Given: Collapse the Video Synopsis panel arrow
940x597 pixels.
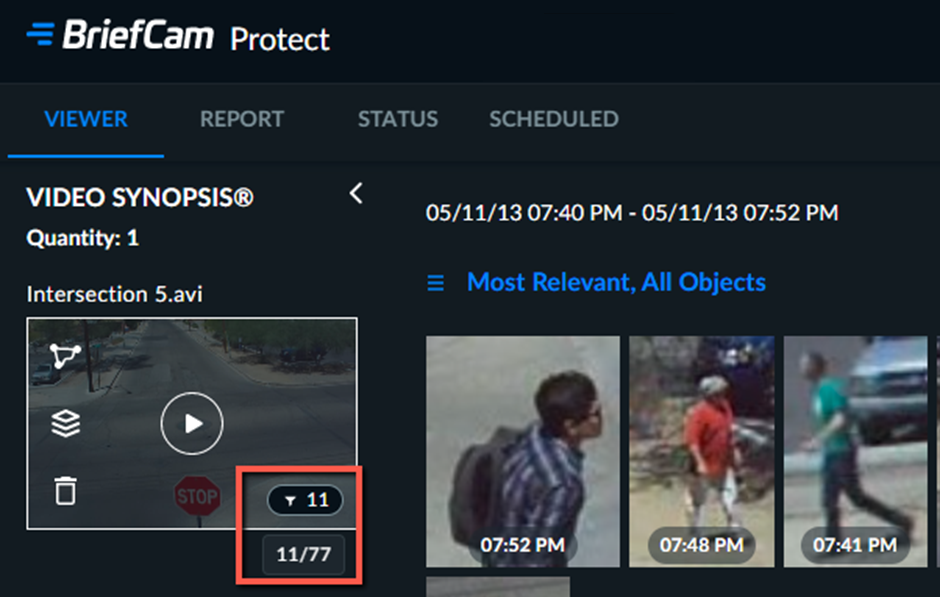Looking at the screenshot, I should click(x=356, y=194).
